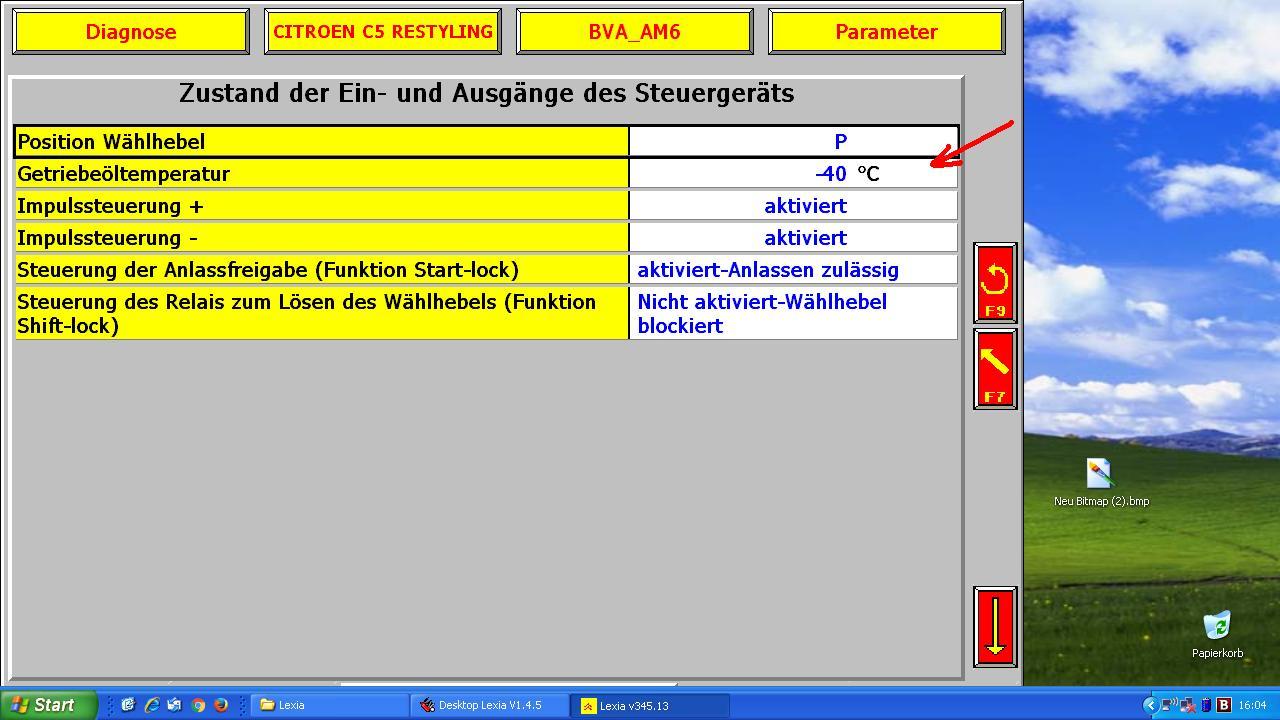
Task: Open the Neu Bitmap (2).bmp desktop icon
Action: (x=1101, y=483)
